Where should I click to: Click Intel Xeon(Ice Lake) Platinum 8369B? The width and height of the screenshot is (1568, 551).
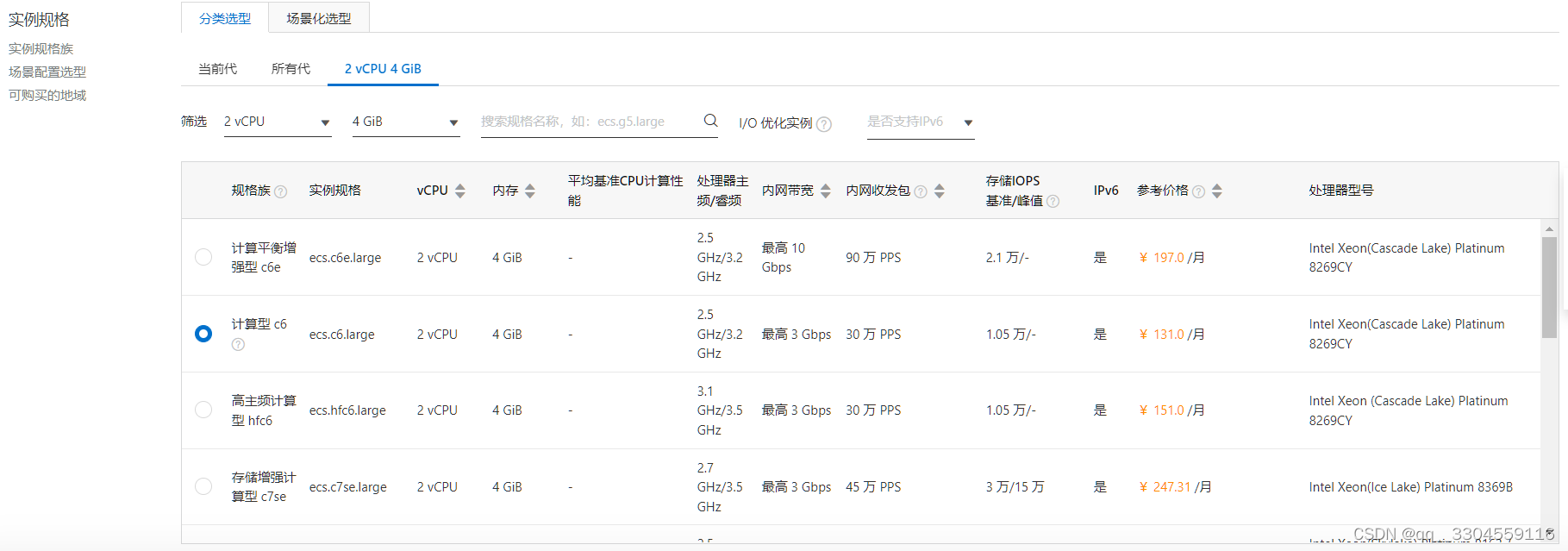[x=1410, y=486]
